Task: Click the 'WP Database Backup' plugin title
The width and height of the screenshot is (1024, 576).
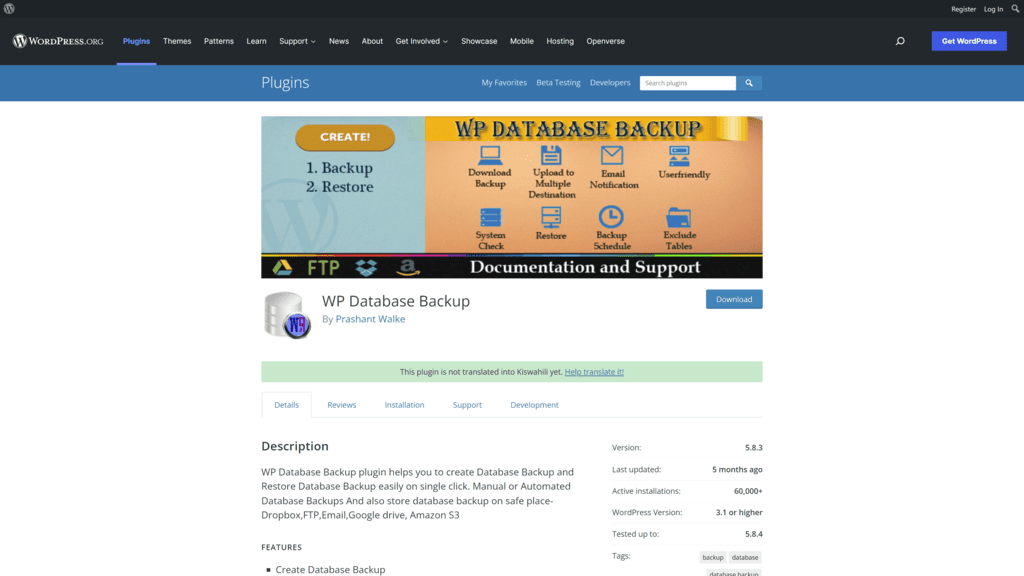Action: pos(396,301)
